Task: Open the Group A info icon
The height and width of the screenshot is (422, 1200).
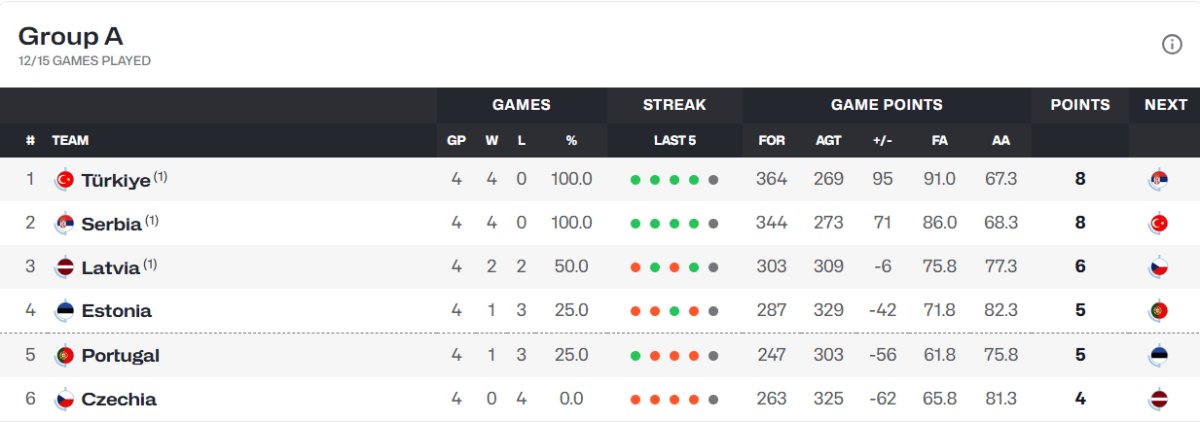Action: pos(1171,44)
